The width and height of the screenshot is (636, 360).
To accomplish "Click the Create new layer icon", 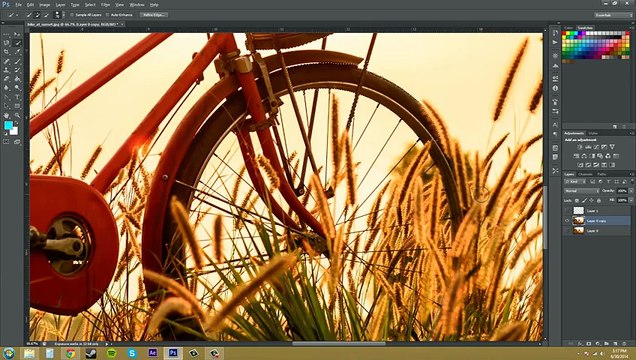I will [615, 343].
